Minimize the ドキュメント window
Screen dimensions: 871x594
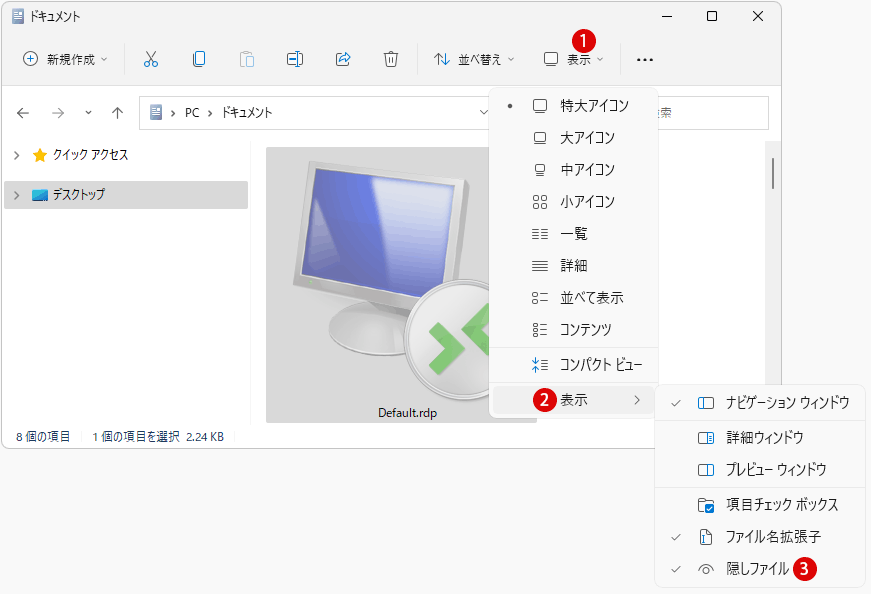667,16
